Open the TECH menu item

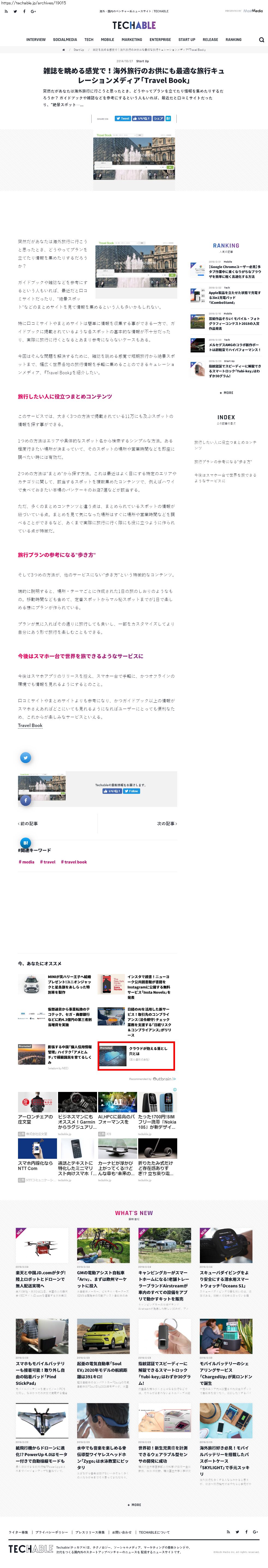click(x=89, y=40)
